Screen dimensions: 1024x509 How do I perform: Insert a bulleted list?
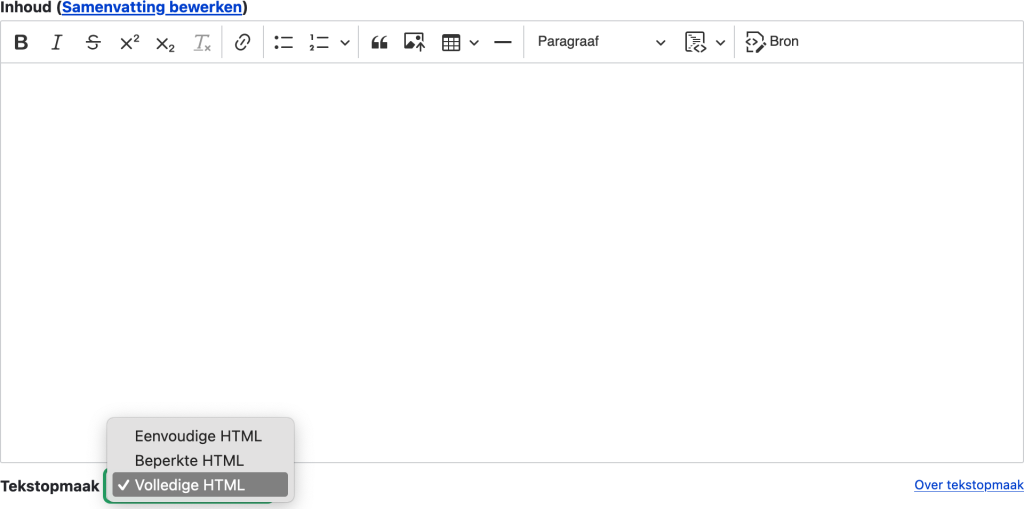[x=283, y=42]
